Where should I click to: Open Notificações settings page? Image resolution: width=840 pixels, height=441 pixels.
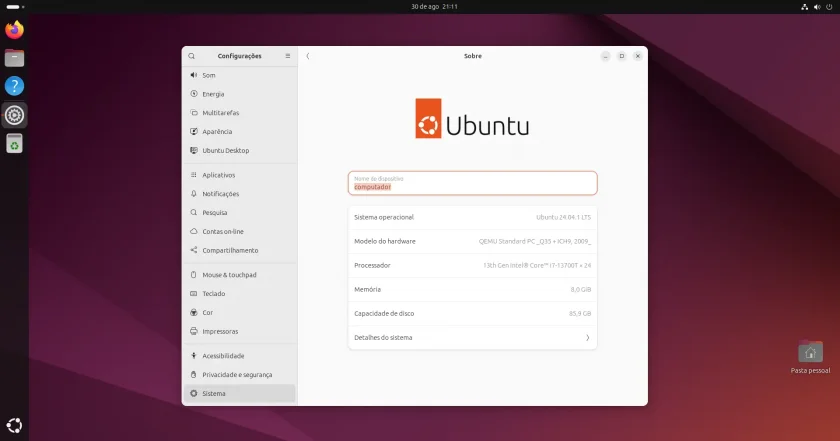(x=239, y=193)
